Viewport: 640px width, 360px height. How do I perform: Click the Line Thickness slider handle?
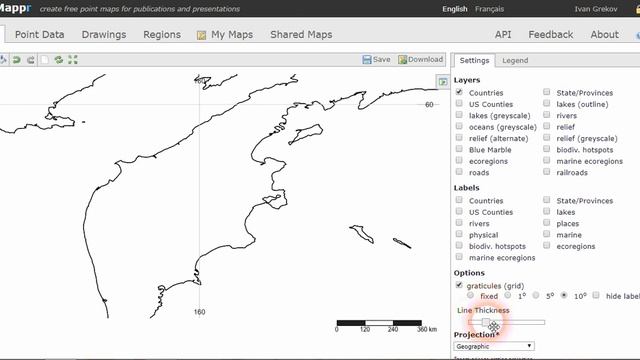[486, 322]
